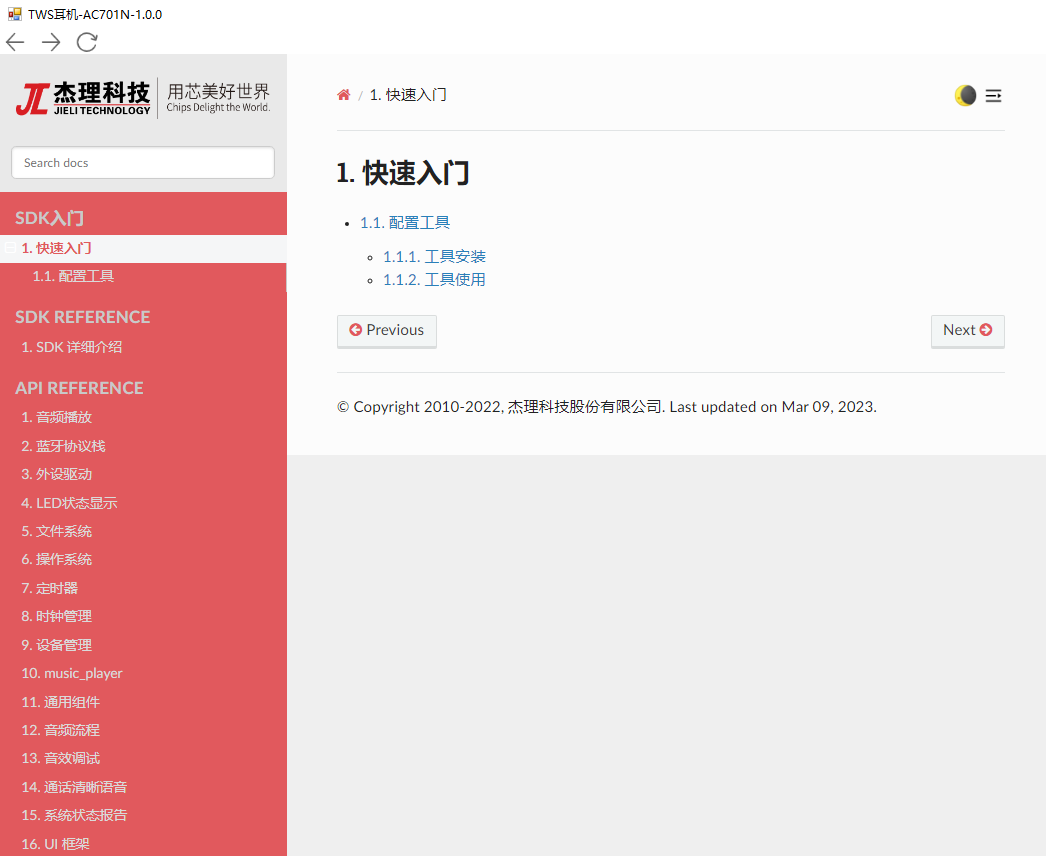Viewport: 1046px width, 856px height.
Task: Click the JieLi Technology logo
Action: click(143, 98)
